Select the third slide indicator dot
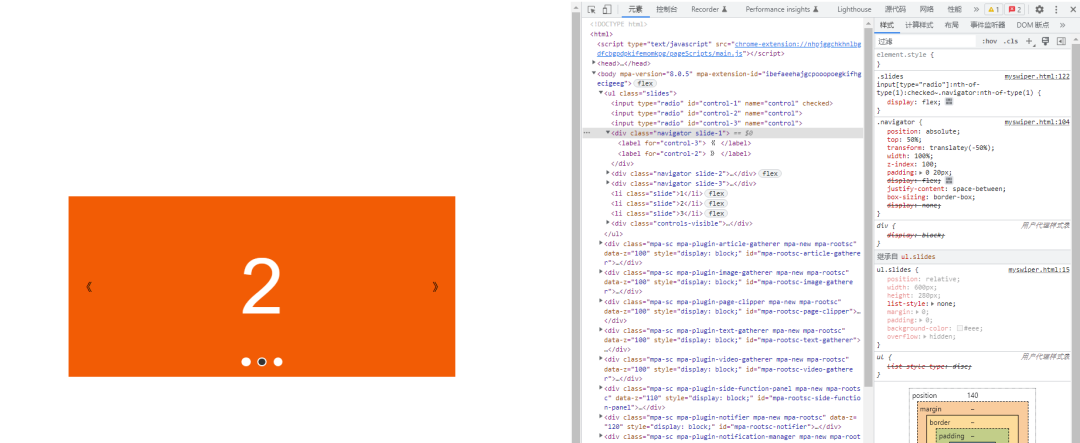 [x=278, y=362]
